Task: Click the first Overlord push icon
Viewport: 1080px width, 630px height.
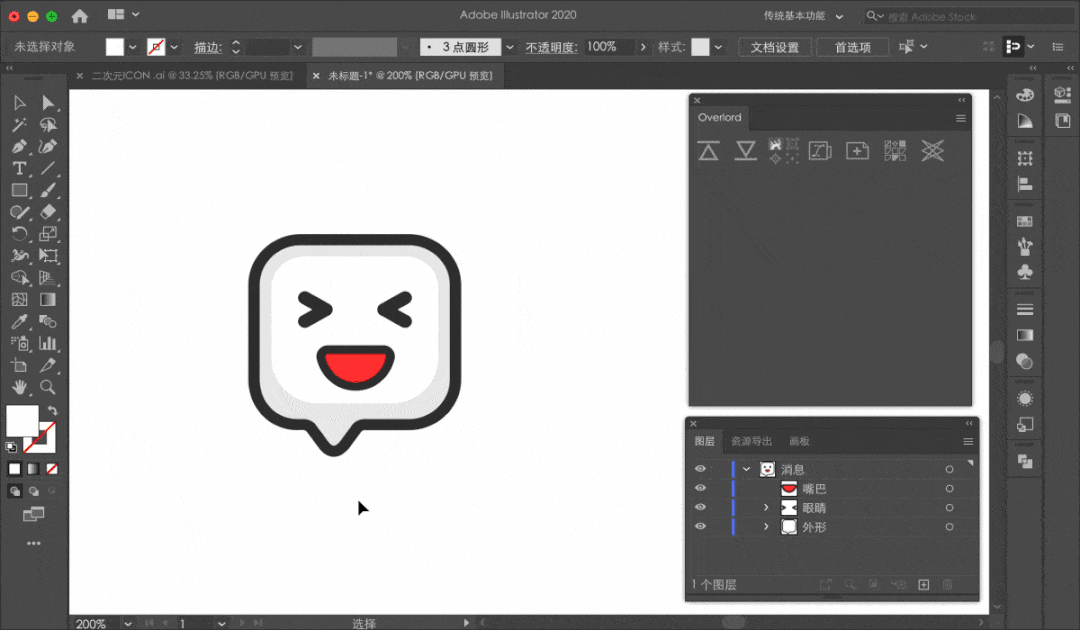Action: pyautogui.click(x=708, y=151)
